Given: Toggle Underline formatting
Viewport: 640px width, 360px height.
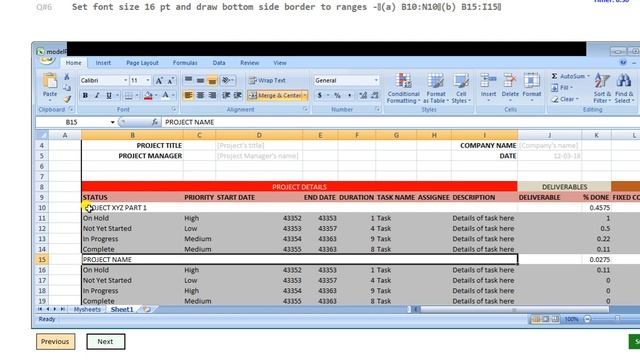Looking at the screenshot, I should coord(109,96).
